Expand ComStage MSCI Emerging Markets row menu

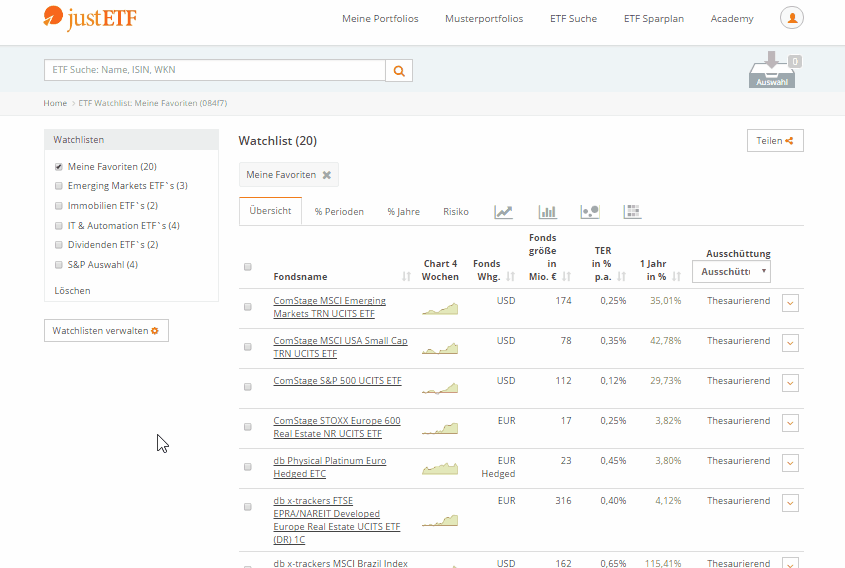tap(790, 303)
